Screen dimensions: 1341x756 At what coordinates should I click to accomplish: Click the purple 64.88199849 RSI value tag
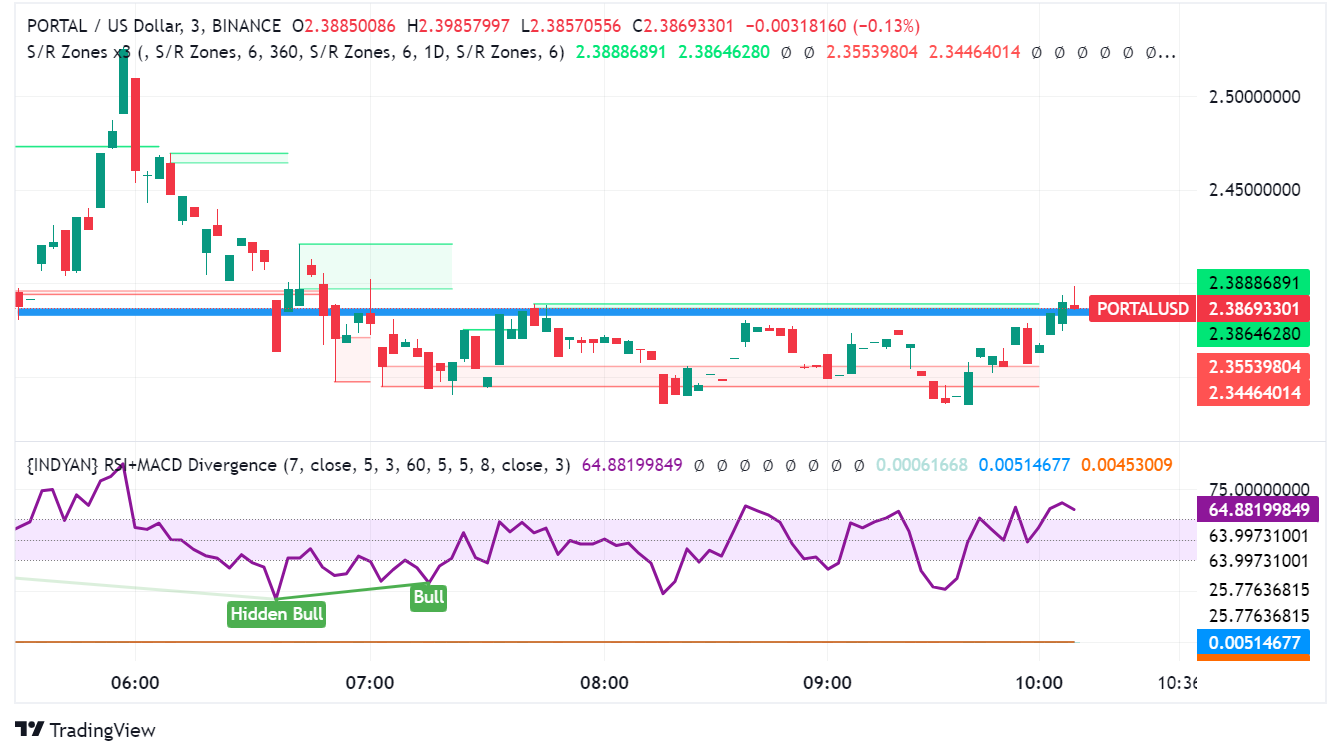1253,510
